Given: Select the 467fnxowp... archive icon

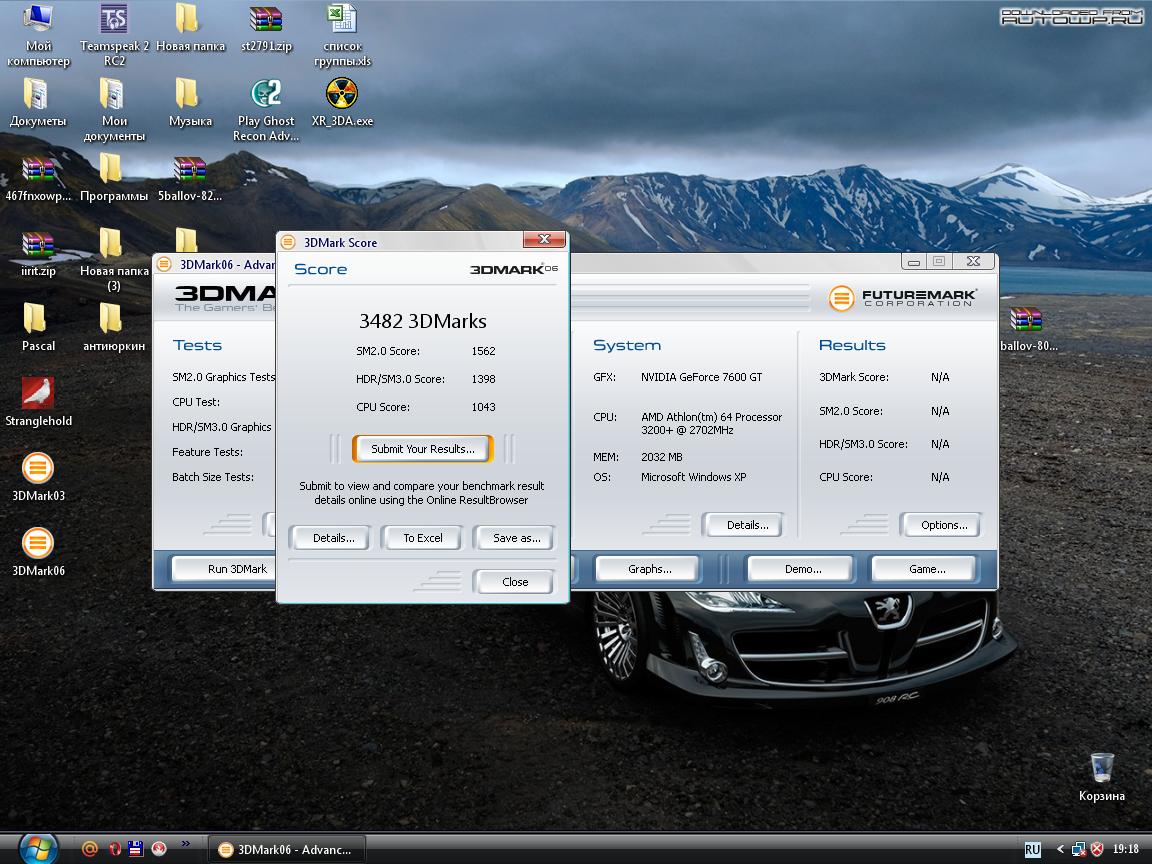Looking at the screenshot, I should 38,179.
